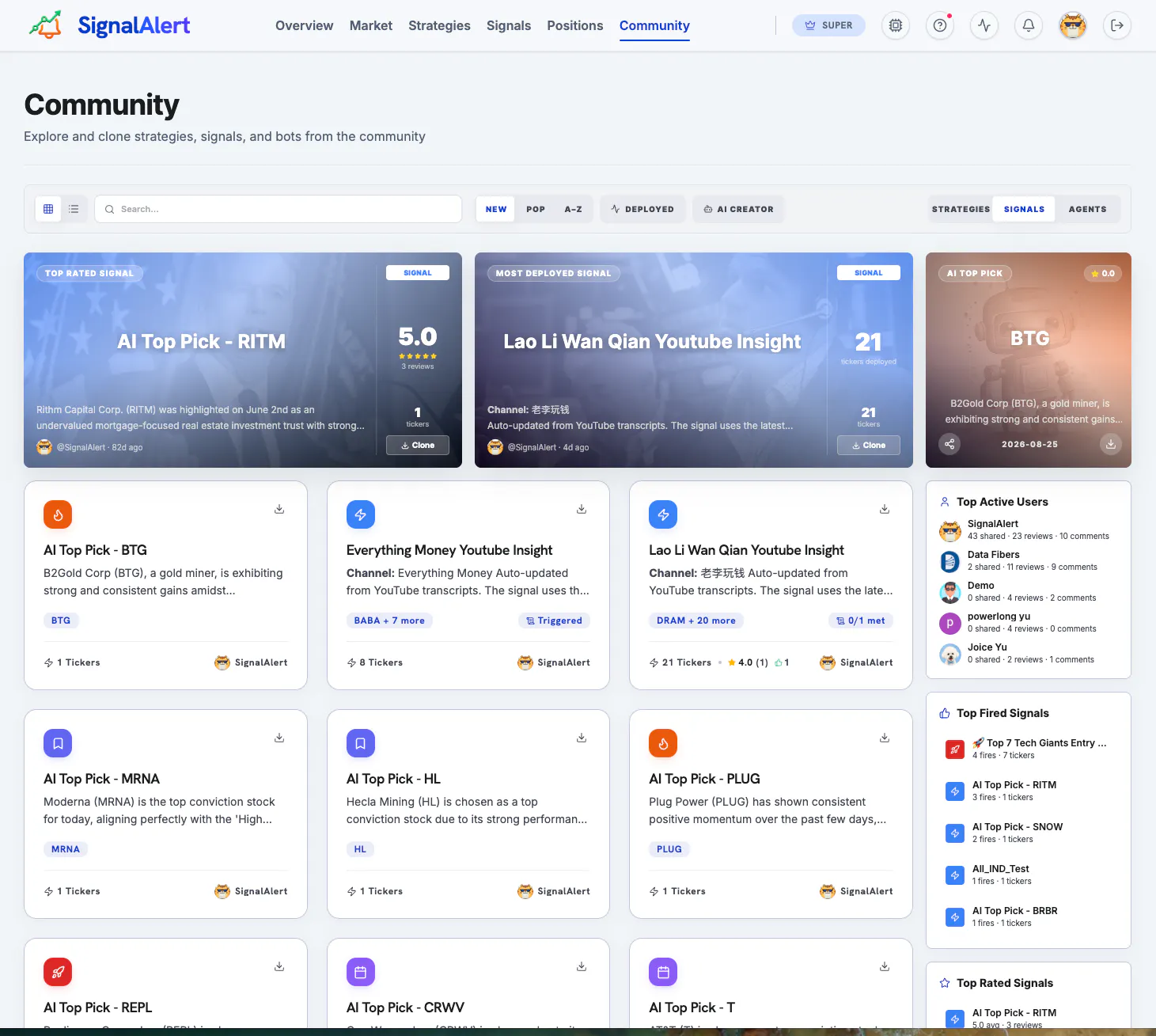Open notifications bell icon
The image size is (1156, 1036).
click(1029, 25)
